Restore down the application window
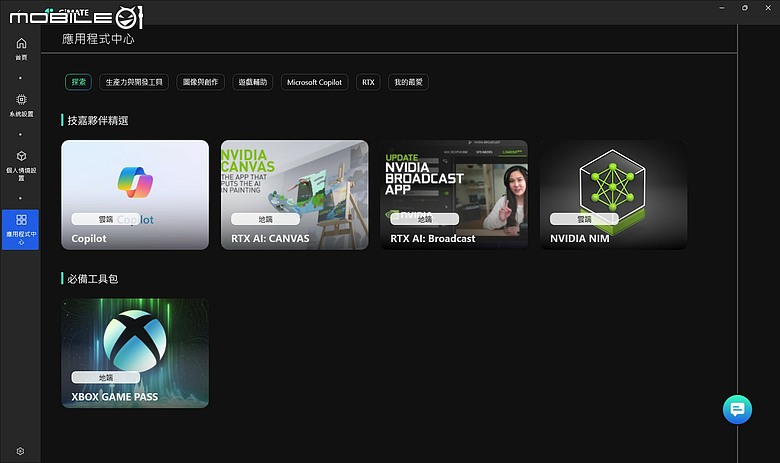Image resolution: width=780 pixels, height=463 pixels. [x=745, y=8]
